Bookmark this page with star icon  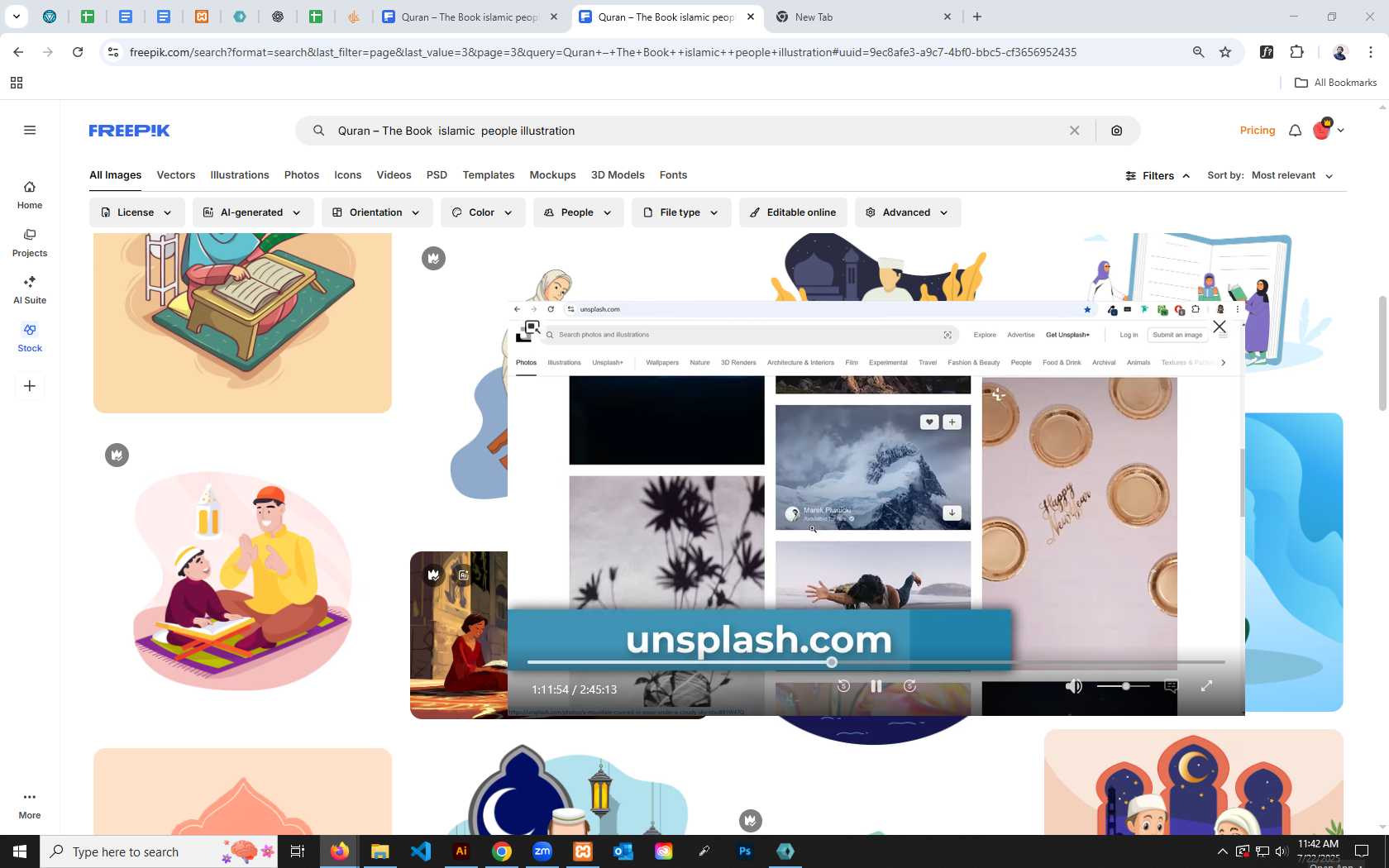tap(1225, 52)
